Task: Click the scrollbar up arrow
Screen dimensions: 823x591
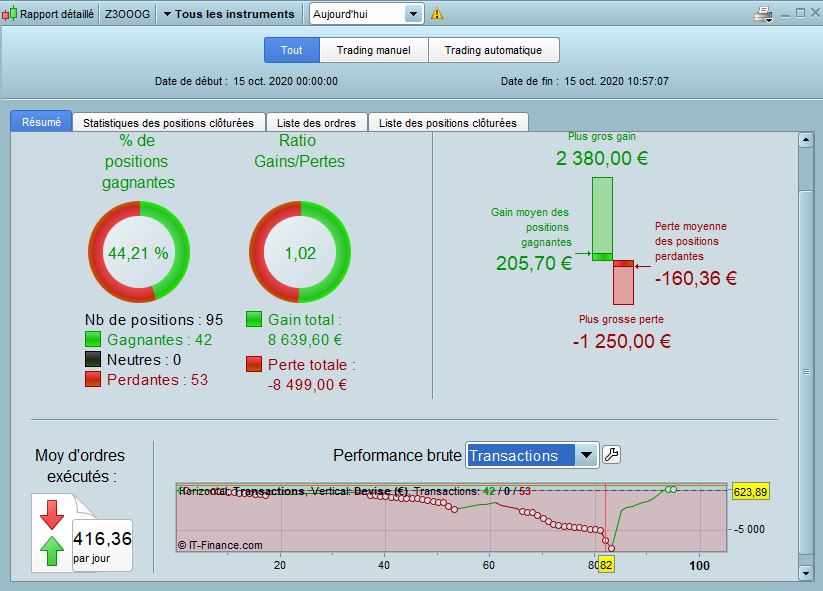Action: click(x=805, y=140)
